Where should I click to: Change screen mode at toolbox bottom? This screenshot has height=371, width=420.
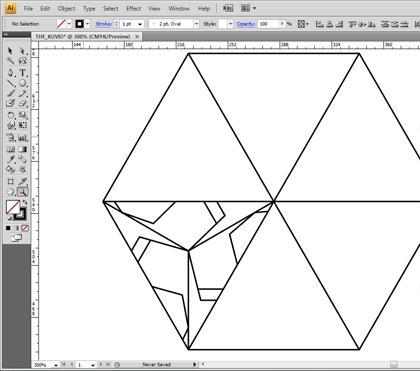pyautogui.click(x=16, y=238)
